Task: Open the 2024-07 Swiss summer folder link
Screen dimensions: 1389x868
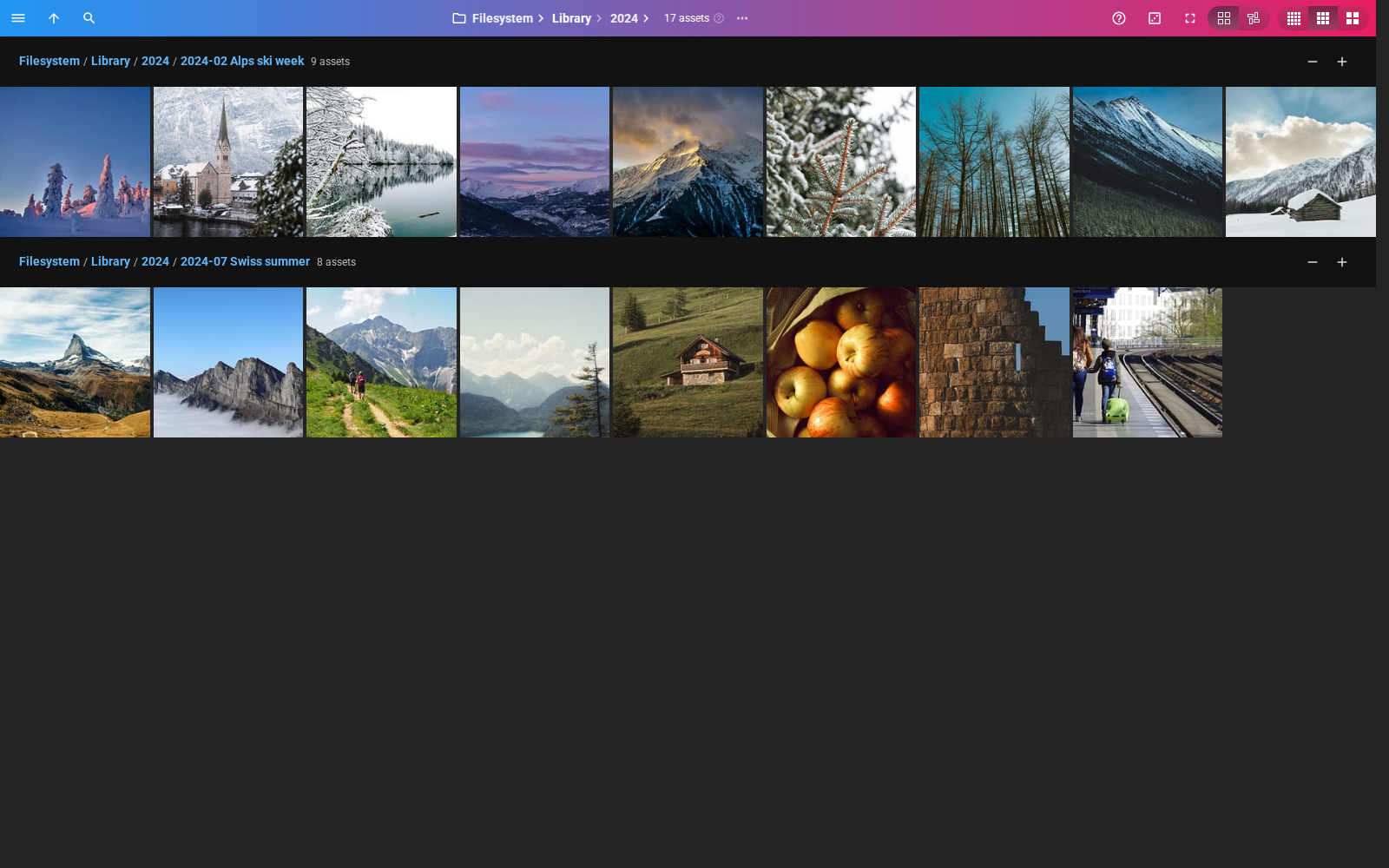Action: (245, 261)
